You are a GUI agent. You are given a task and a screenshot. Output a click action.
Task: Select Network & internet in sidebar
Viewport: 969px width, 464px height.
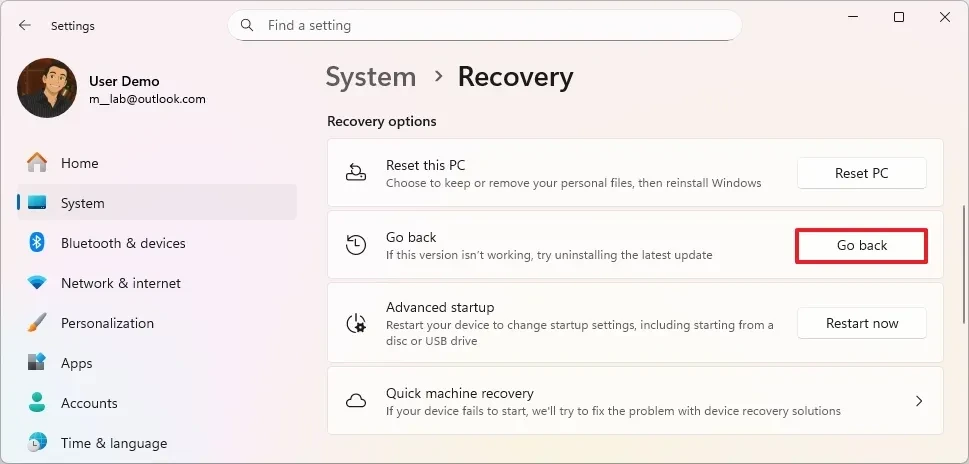(x=121, y=283)
